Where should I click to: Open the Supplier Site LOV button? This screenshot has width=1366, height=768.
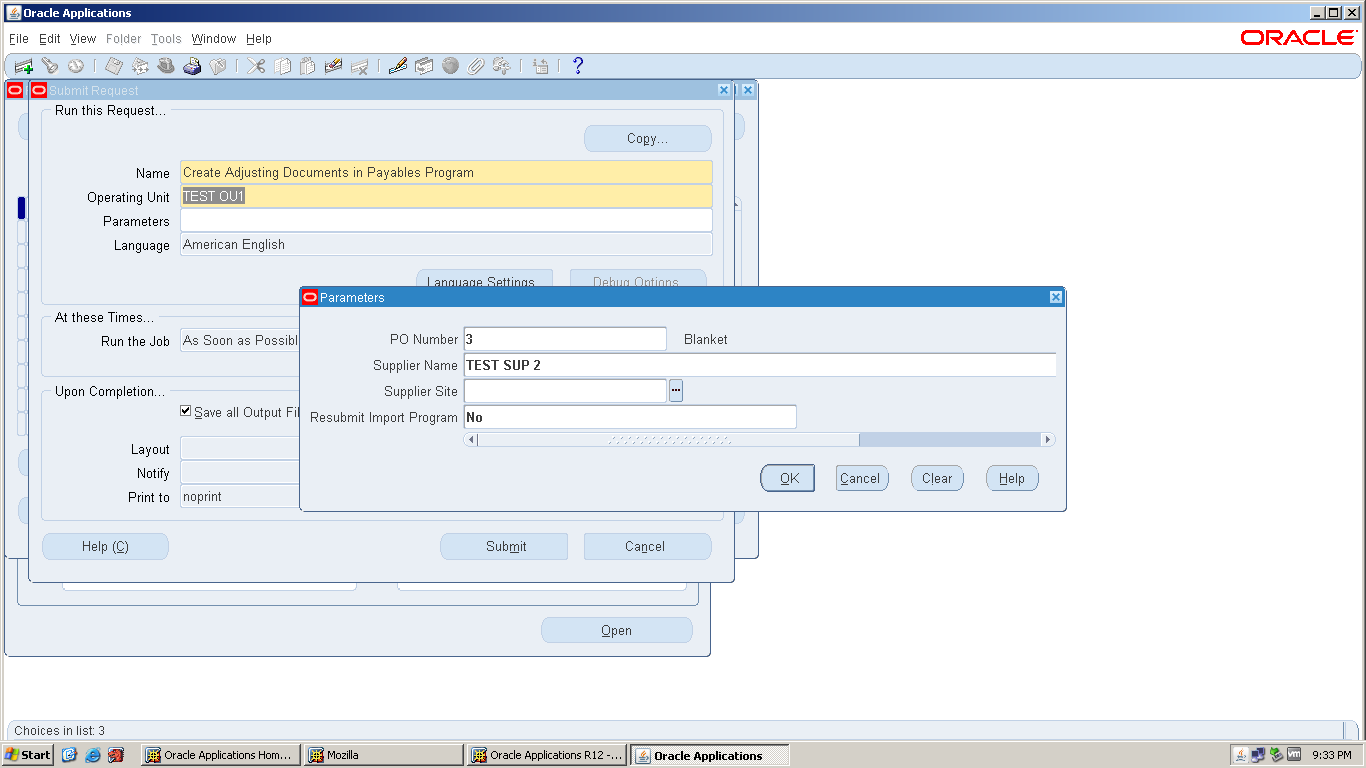[x=676, y=390]
